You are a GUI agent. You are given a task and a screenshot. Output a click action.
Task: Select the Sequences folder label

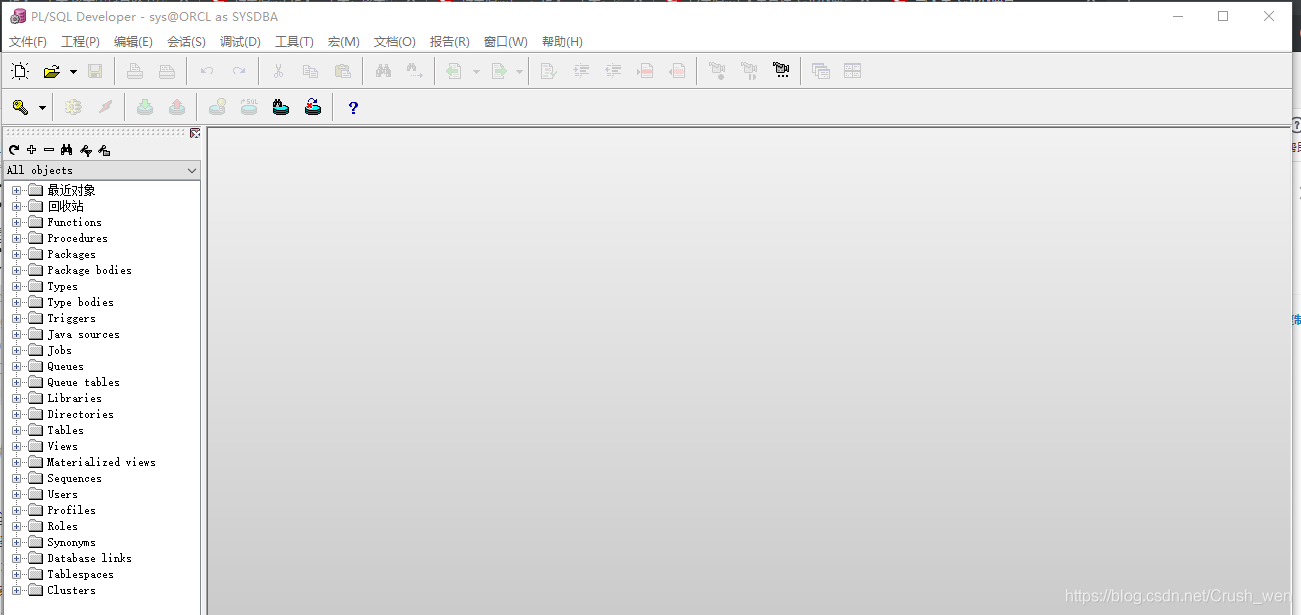(x=75, y=478)
